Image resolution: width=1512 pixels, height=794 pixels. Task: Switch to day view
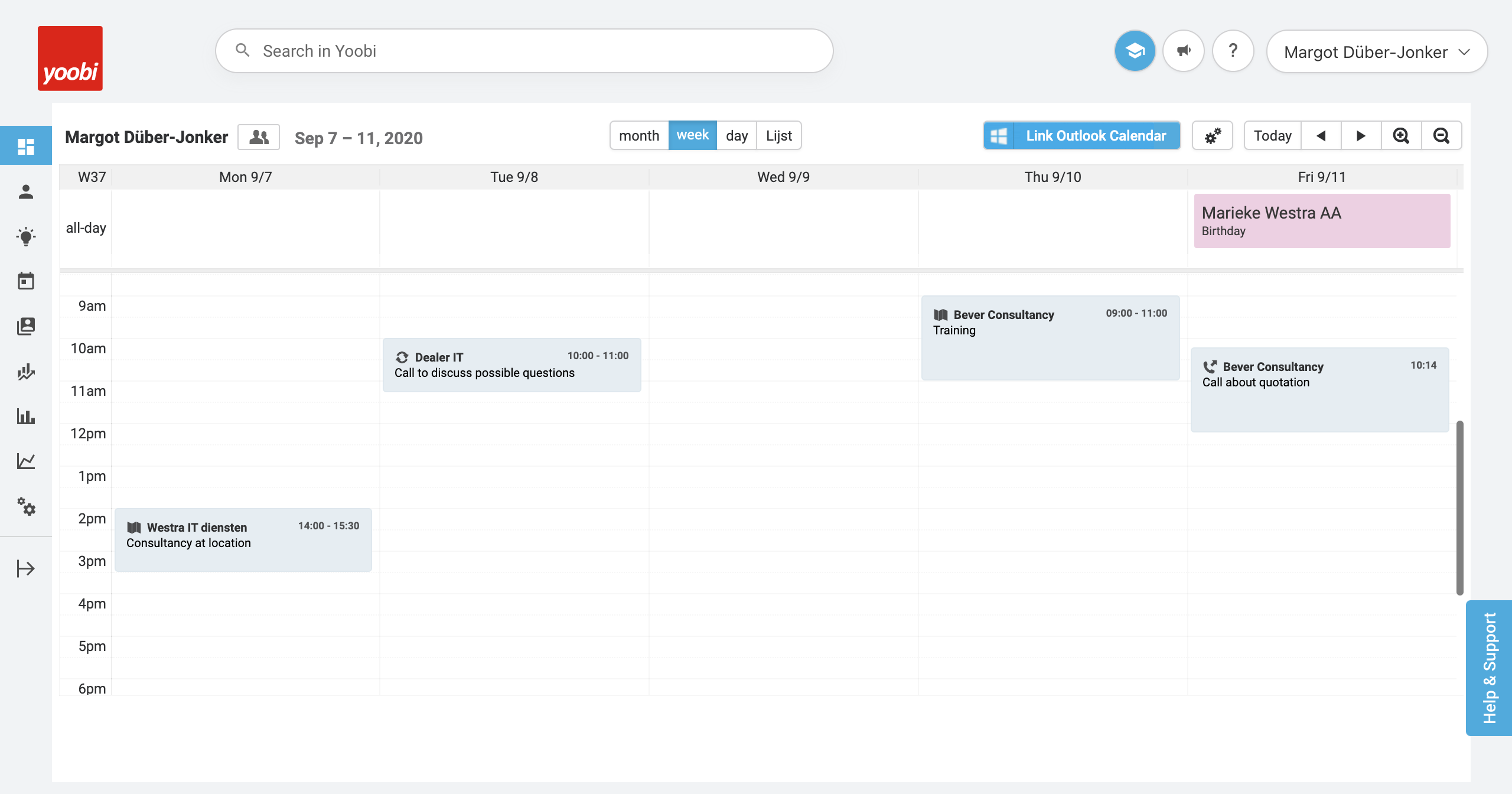coord(737,136)
